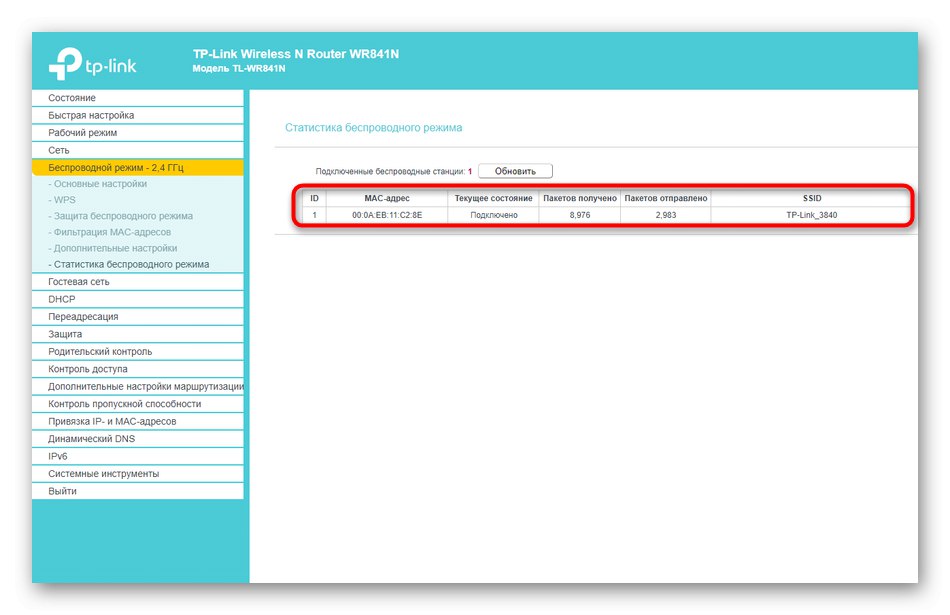Select Рабочий режим menu entry

[138, 133]
